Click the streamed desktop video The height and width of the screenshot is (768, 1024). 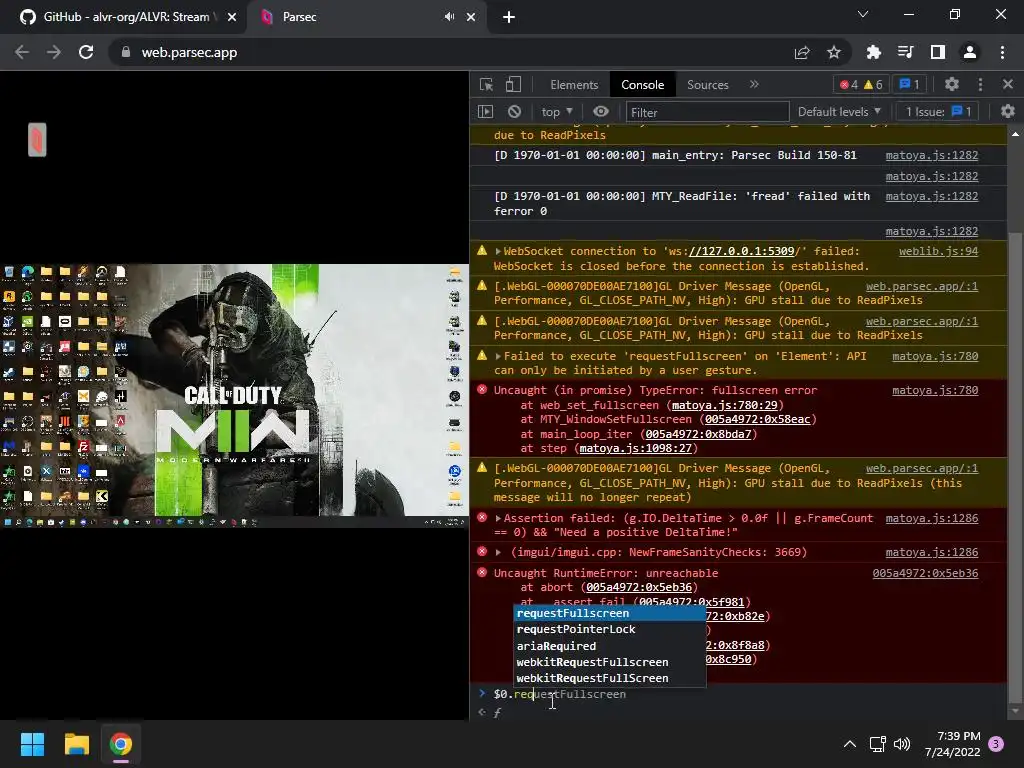[x=234, y=395]
